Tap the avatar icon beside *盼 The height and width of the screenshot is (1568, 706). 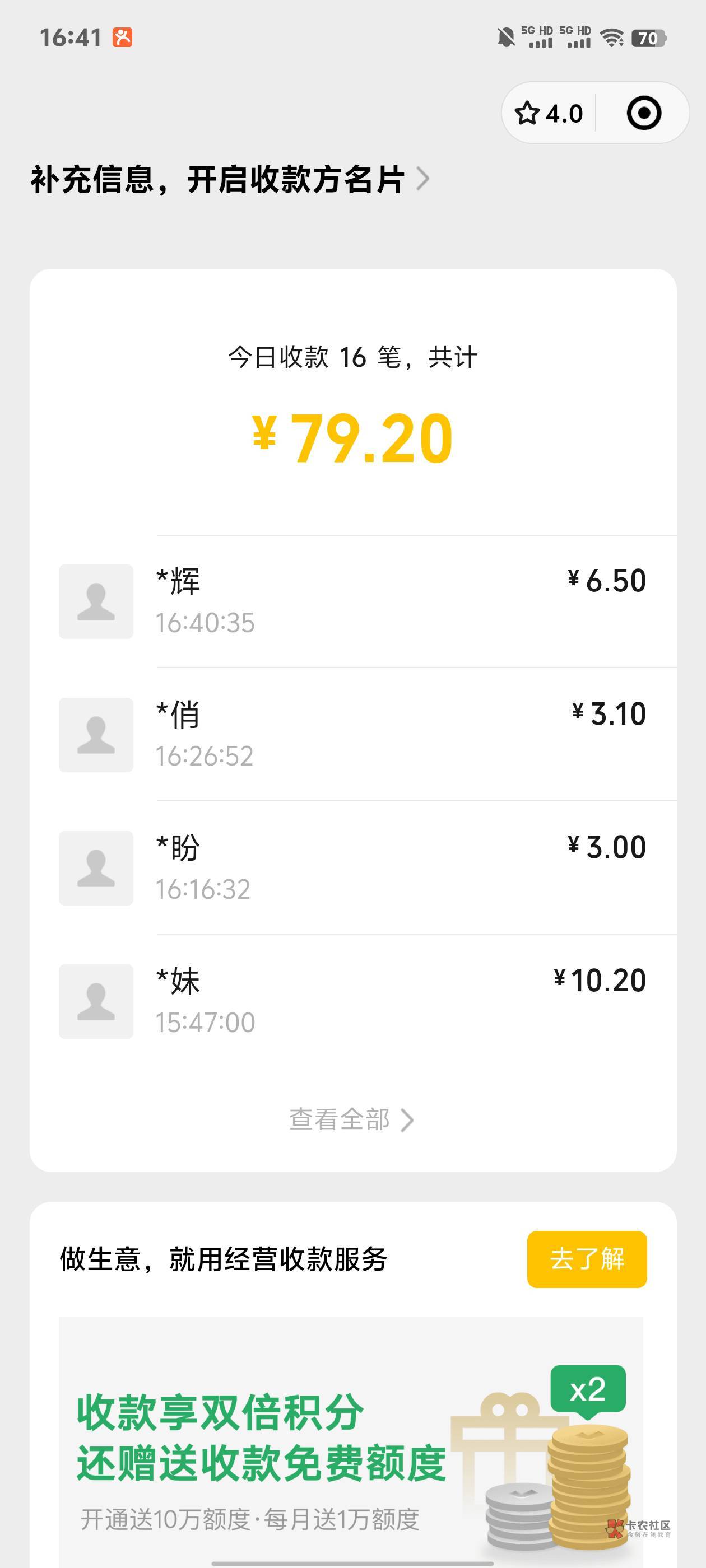tap(96, 868)
